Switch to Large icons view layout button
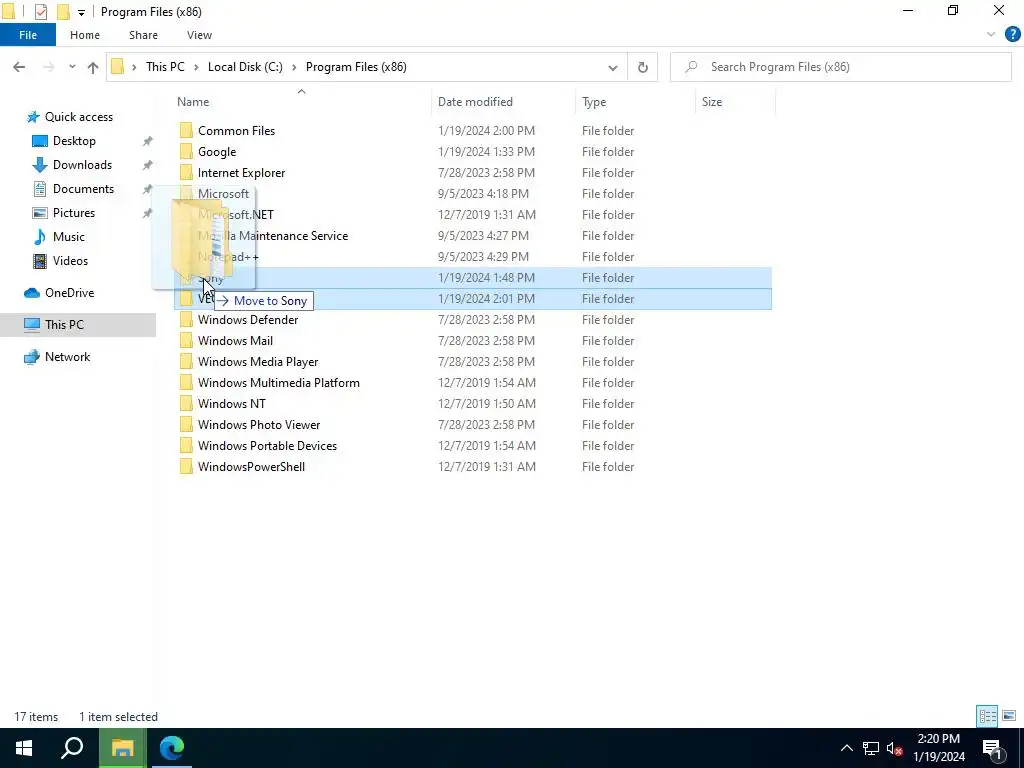The height and width of the screenshot is (768, 1024). click(1009, 716)
